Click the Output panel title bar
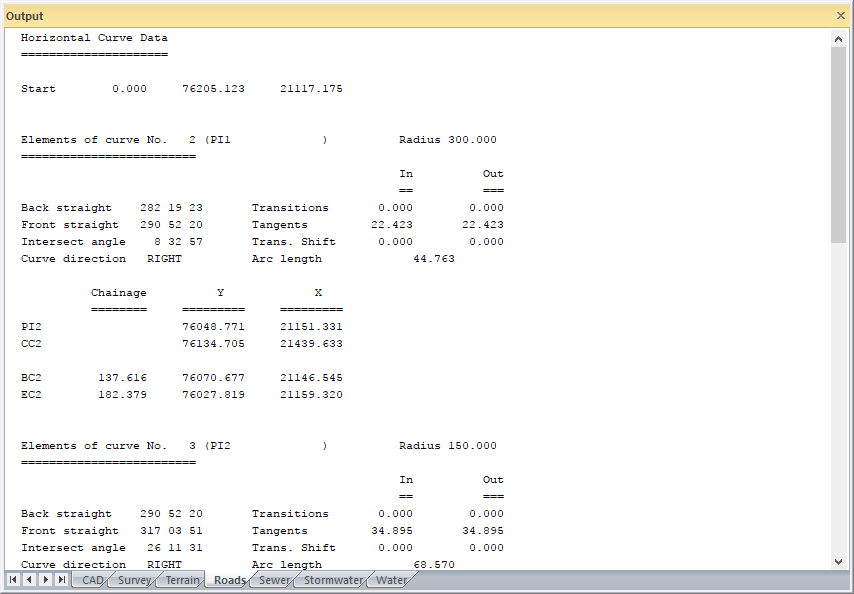854x594 pixels. point(400,16)
